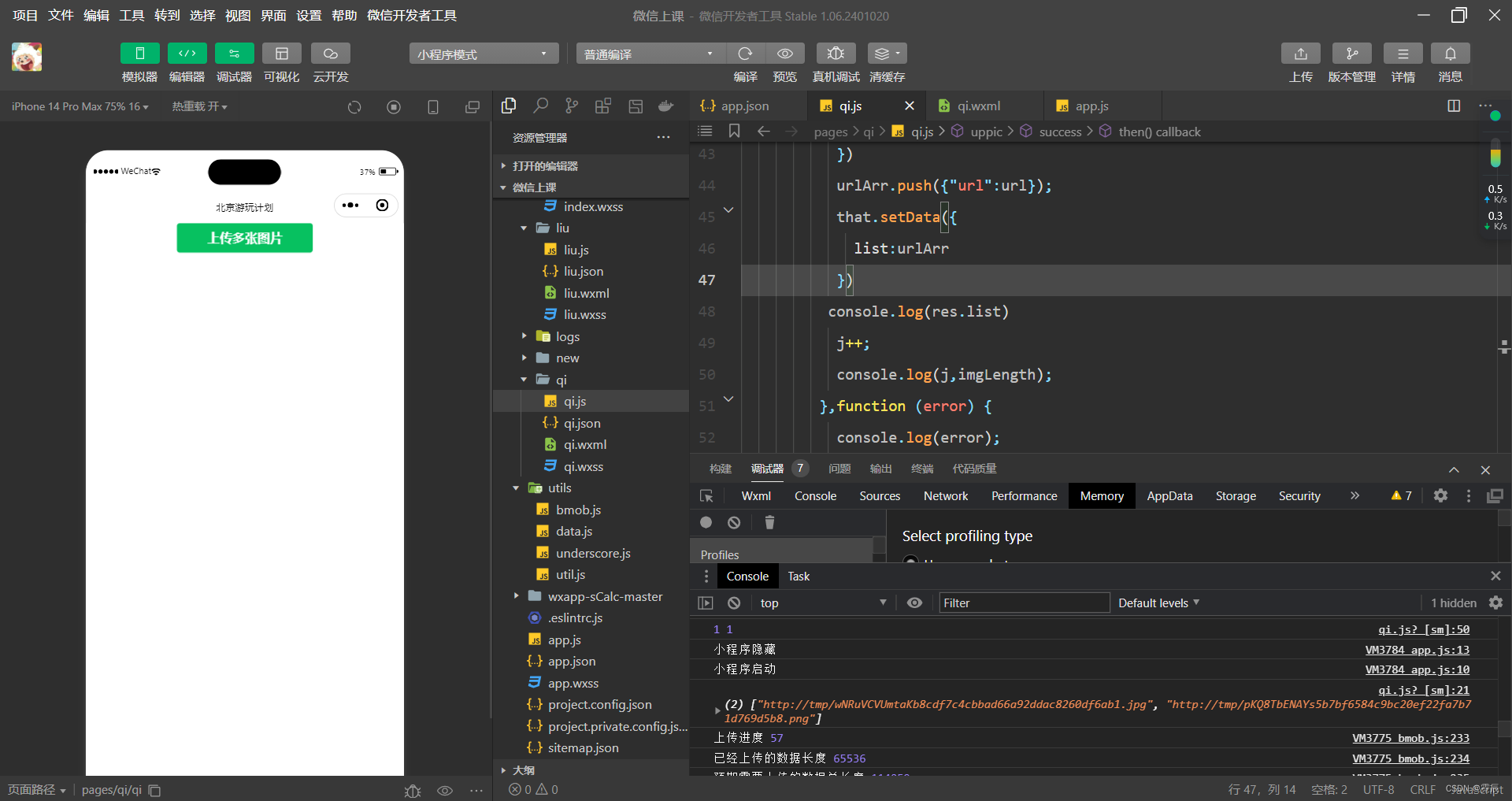Open the notifications (消息) bell
This screenshot has height=801, width=1512.
[x=1451, y=54]
